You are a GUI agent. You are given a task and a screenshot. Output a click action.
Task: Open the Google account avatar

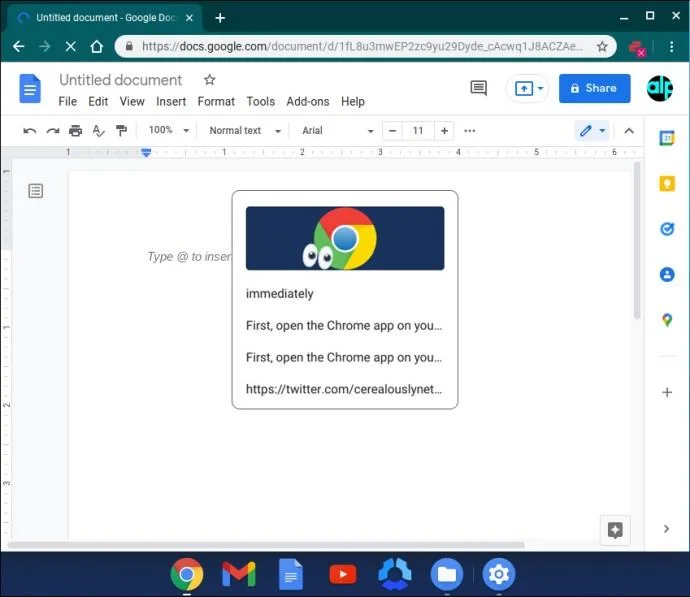(x=659, y=88)
